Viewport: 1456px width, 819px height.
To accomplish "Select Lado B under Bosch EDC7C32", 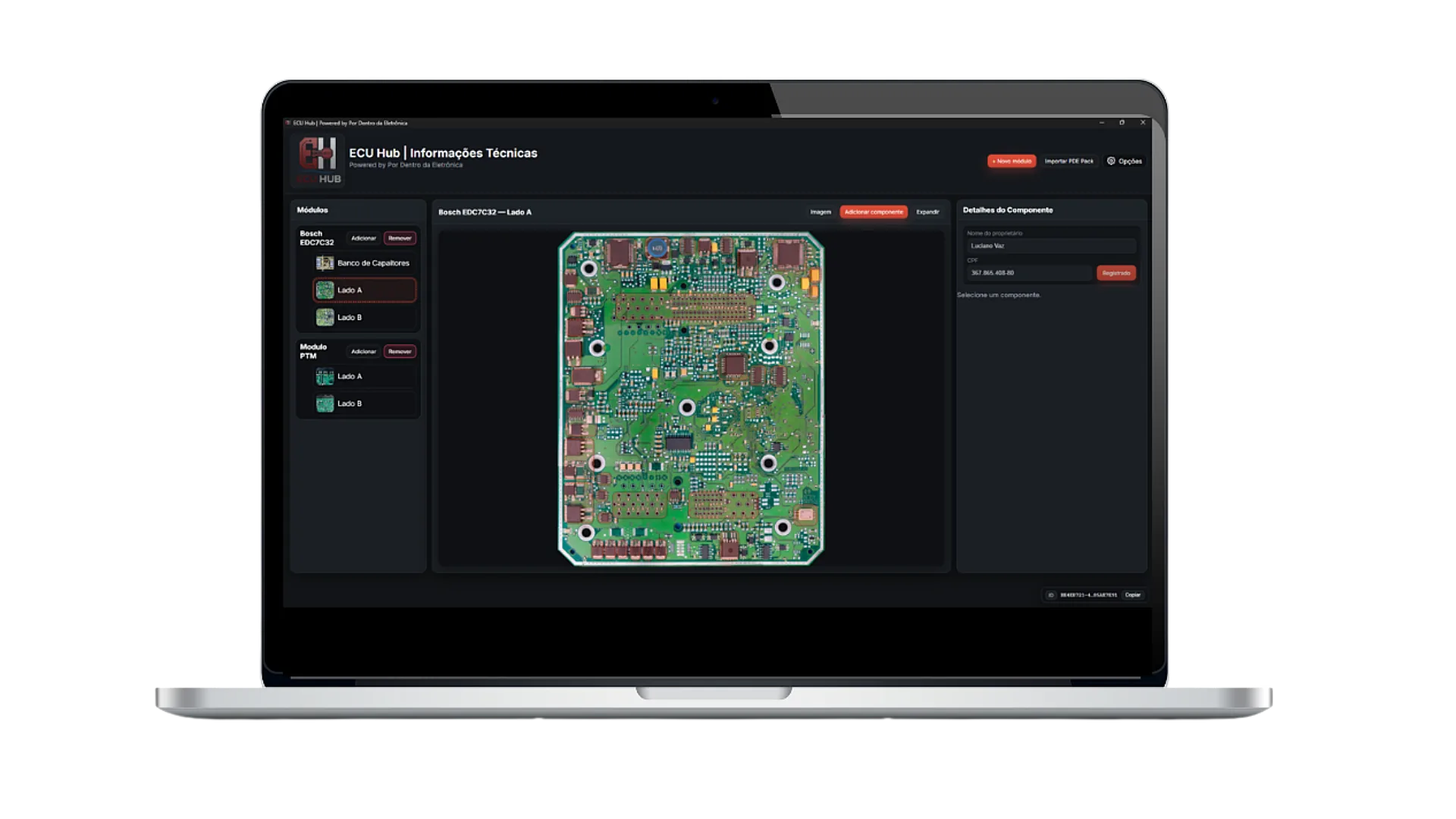I will pos(365,317).
